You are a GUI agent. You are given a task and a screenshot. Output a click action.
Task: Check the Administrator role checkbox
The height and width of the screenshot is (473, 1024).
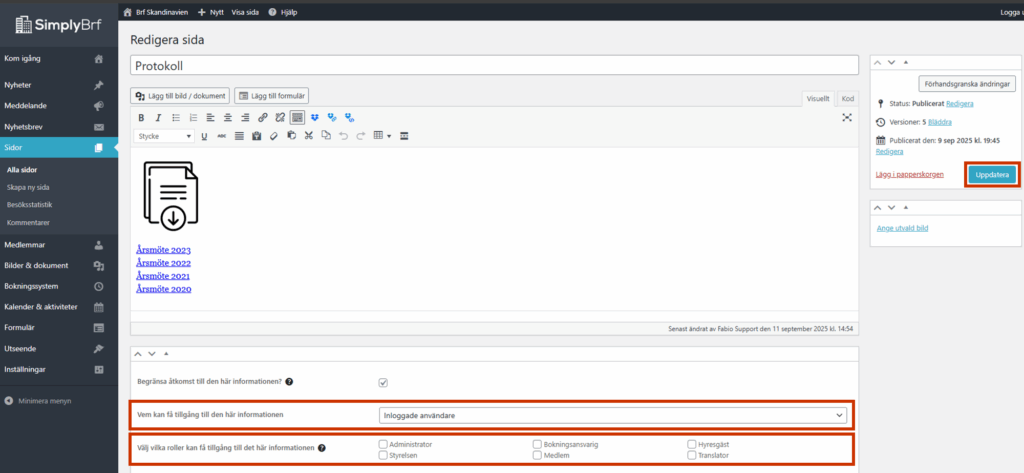click(383, 443)
